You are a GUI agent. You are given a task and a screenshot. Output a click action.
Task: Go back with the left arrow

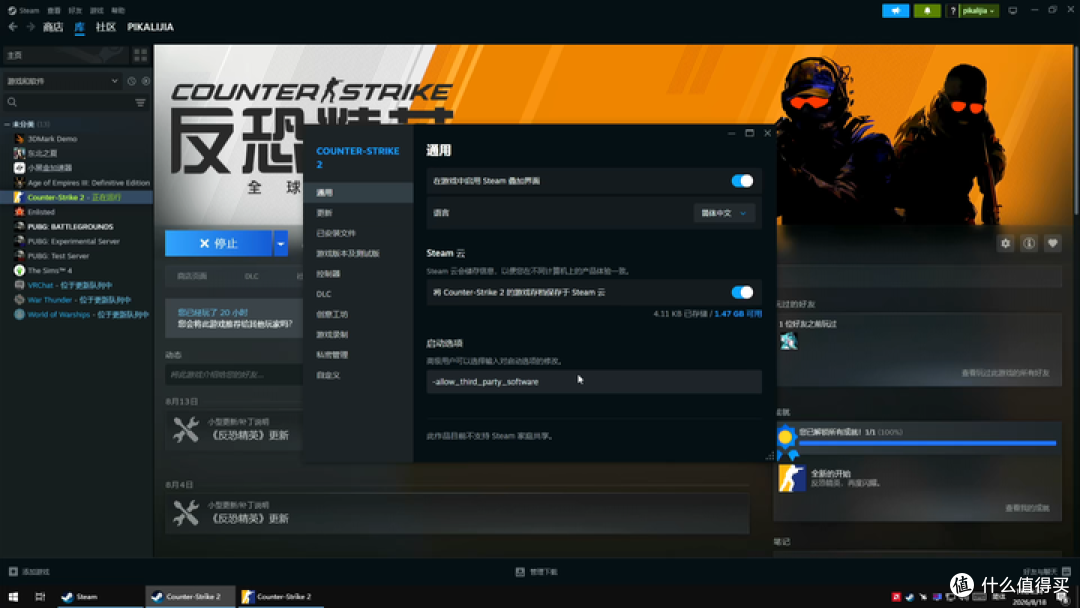[x=13, y=27]
